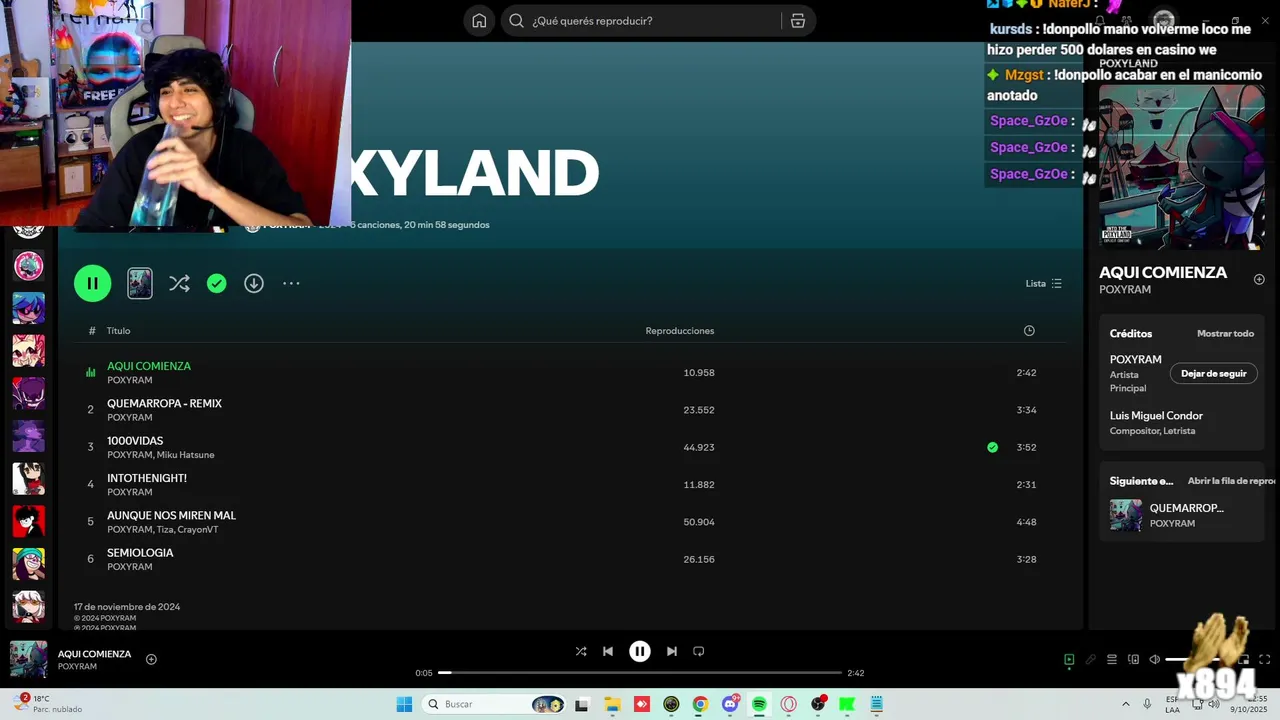The width and height of the screenshot is (1280, 720).
Task: Pause playback in the bottom player bar
Action: [x=640, y=651]
